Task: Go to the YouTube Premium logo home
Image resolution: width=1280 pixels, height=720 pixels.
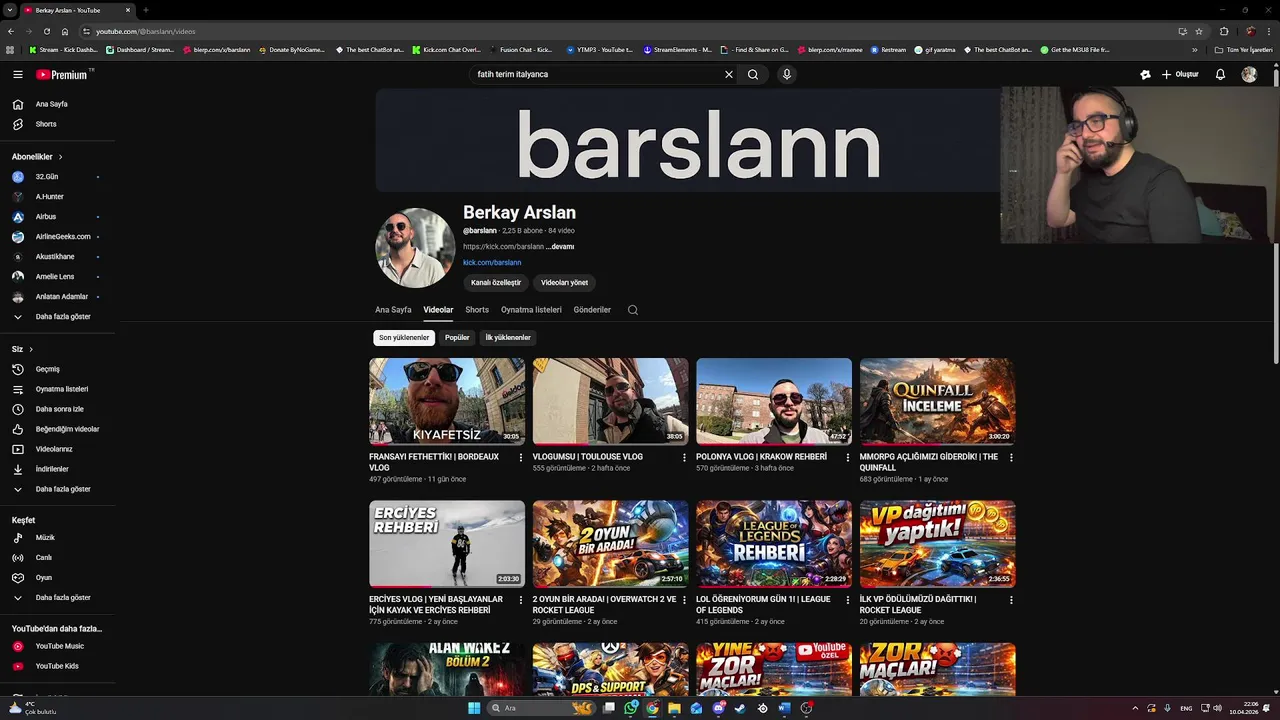Action: coord(64,74)
